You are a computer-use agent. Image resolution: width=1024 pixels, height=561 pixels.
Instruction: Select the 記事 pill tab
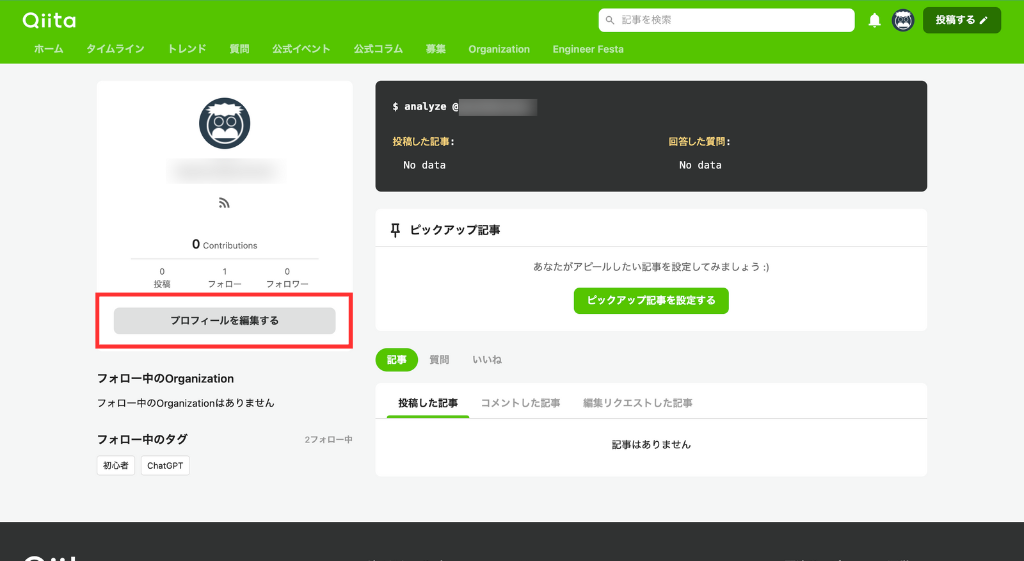pos(396,360)
